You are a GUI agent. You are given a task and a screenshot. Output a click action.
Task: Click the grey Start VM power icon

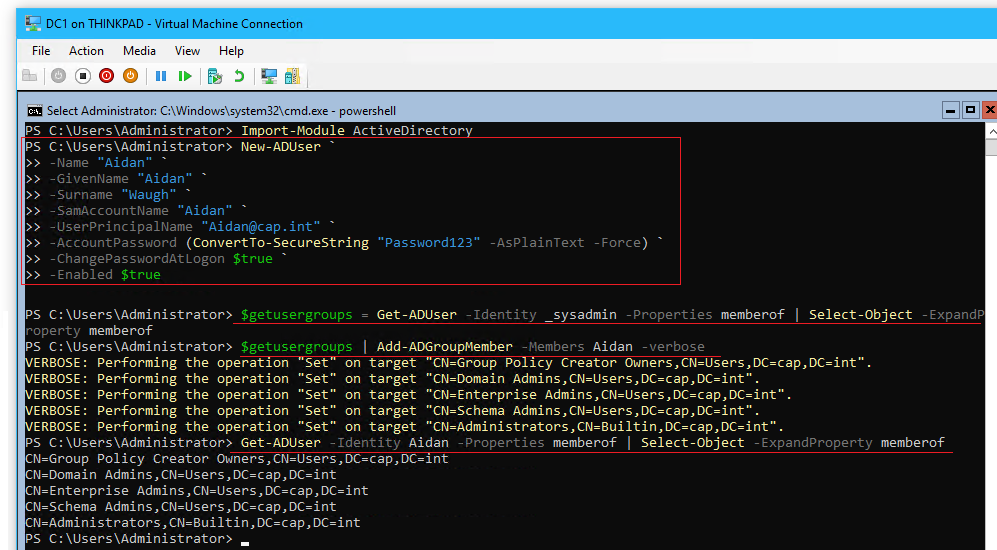(58, 76)
